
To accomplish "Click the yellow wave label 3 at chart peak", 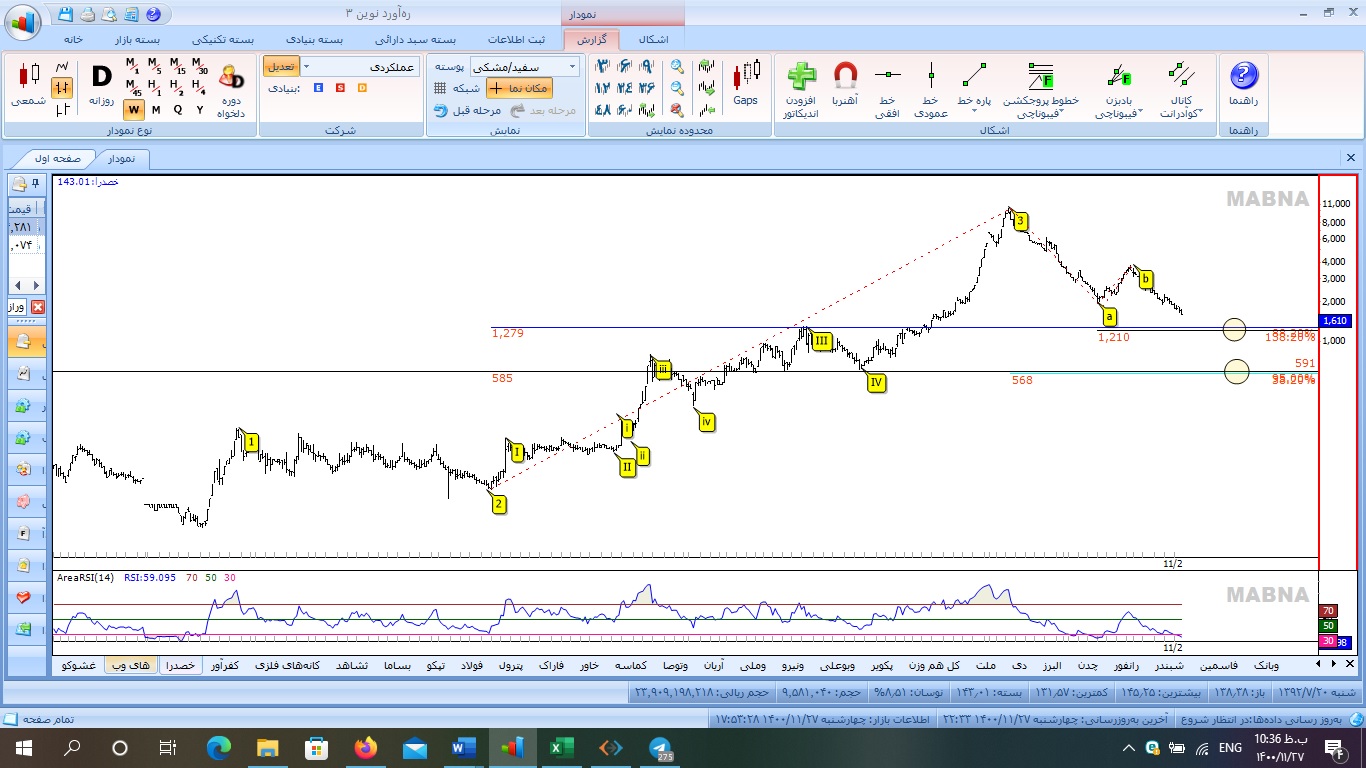I will click(1021, 222).
